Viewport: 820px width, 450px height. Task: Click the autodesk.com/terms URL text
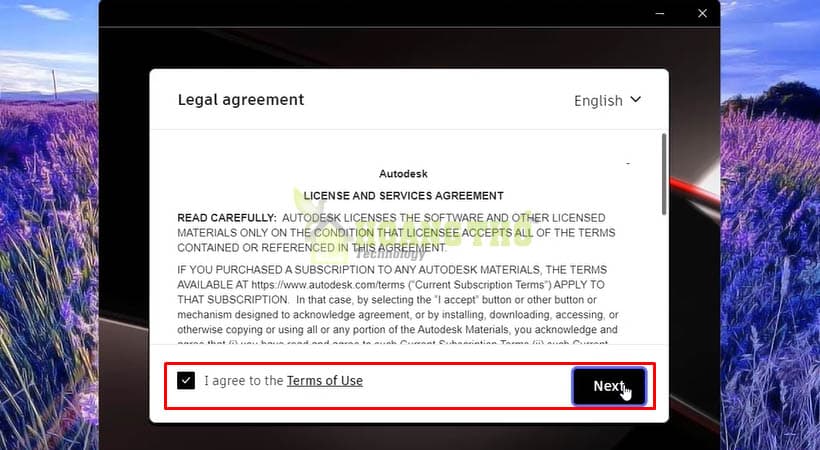(328, 285)
